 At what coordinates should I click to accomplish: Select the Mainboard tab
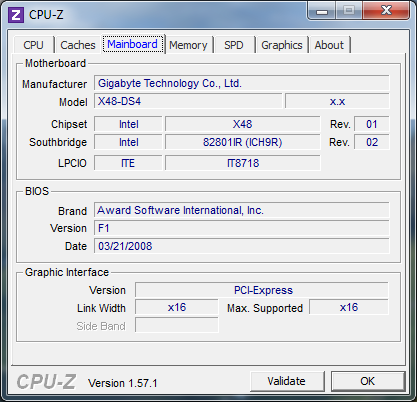click(133, 44)
